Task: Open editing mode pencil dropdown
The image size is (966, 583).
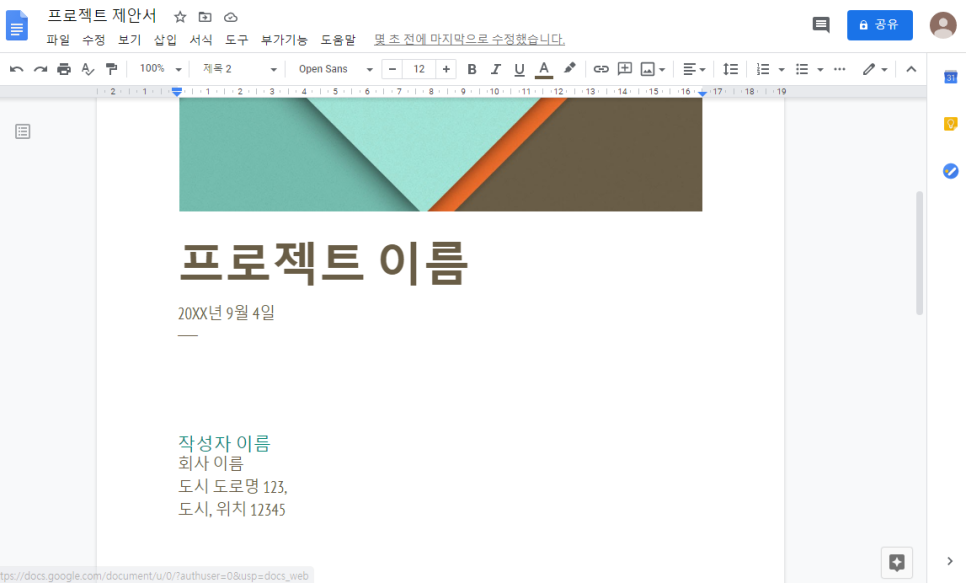Action: 875,69
